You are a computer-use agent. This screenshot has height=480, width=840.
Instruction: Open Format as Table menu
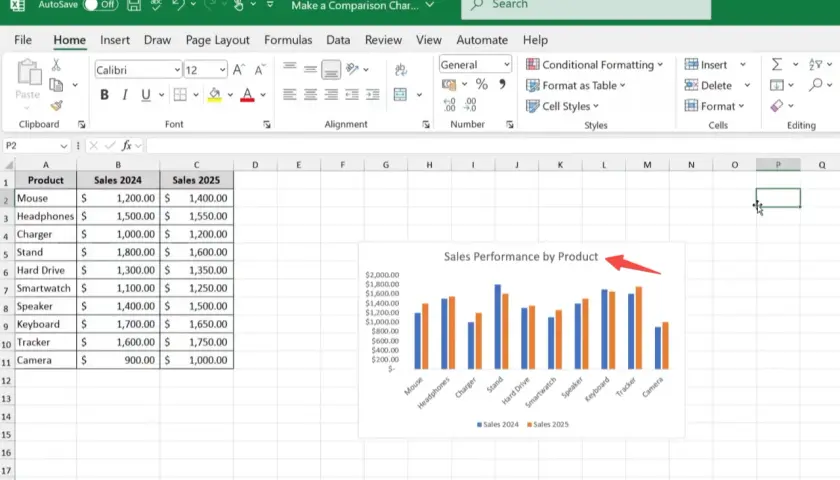pos(576,86)
